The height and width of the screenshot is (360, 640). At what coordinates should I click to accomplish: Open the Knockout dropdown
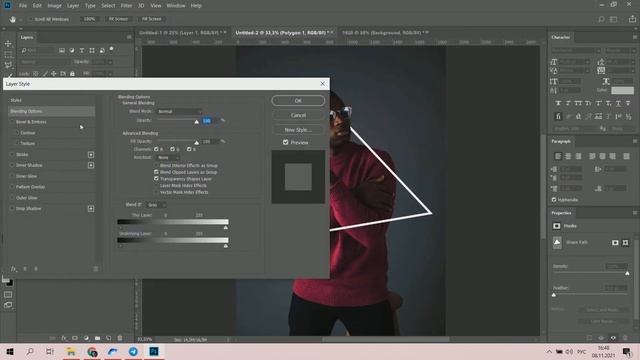coord(168,158)
